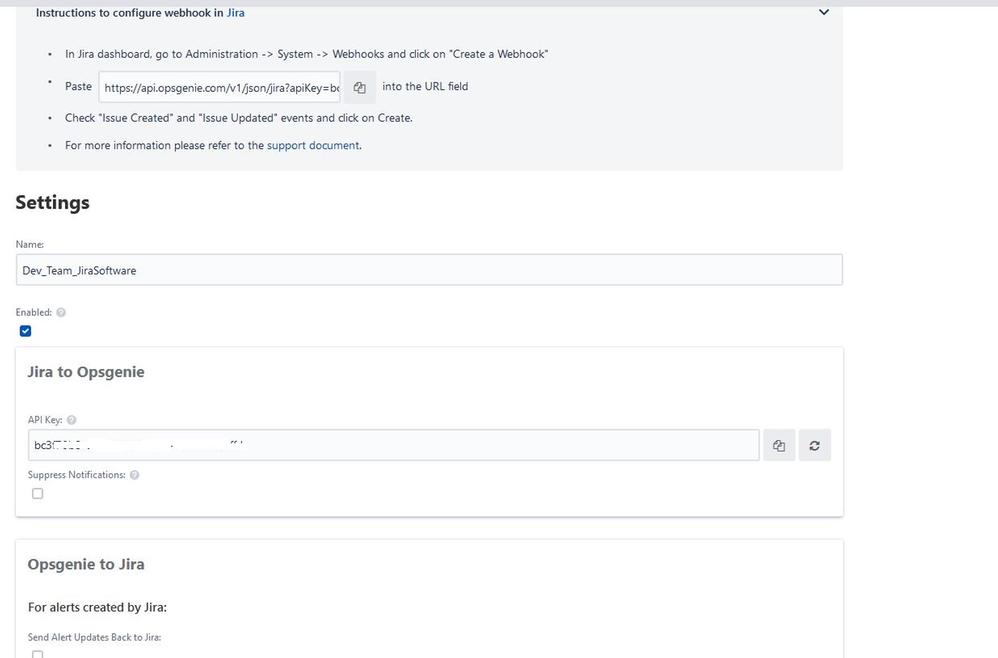Image resolution: width=998 pixels, height=658 pixels.
Task: Uncheck the Enabled checkbox
Action: [x=25, y=331]
